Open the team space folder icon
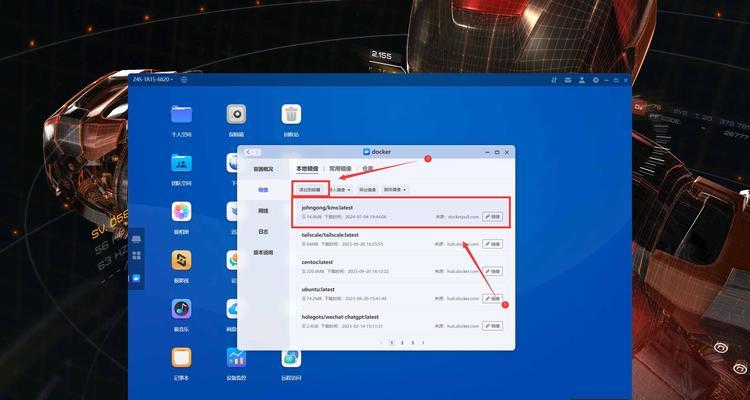 click(x=181, y=163)
